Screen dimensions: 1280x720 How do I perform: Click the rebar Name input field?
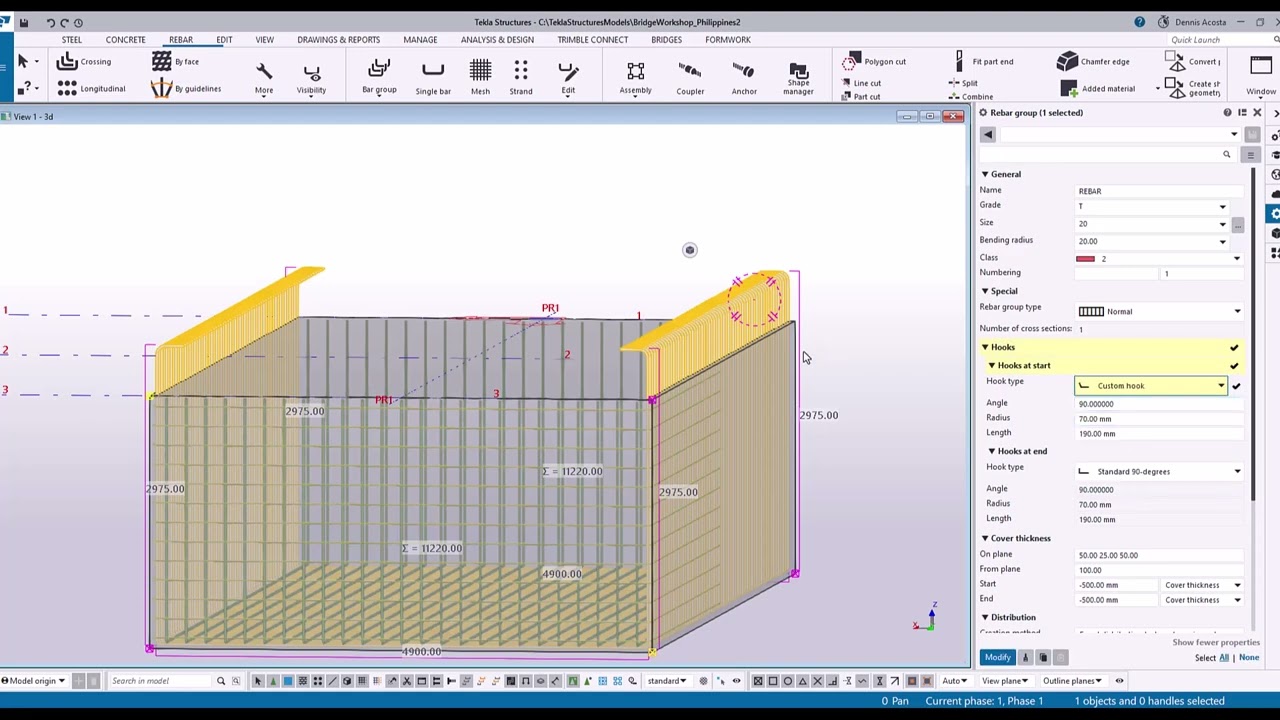point(1158,192)
